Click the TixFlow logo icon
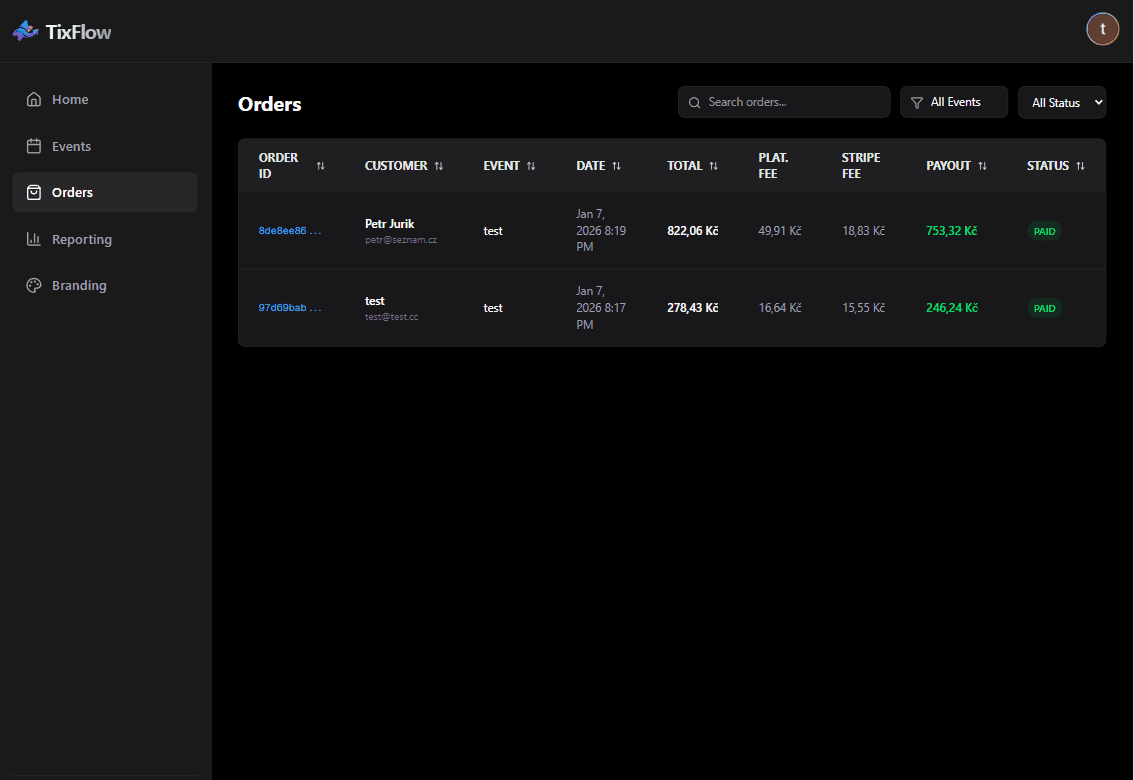Screen dimensions: 1134x780 [x=25, y=30]
